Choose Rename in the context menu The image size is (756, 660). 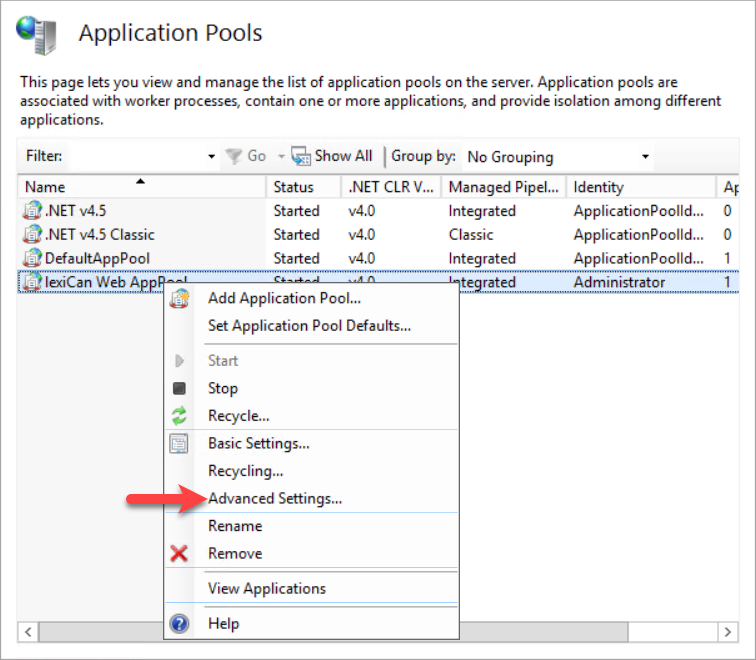click(235, 526)
